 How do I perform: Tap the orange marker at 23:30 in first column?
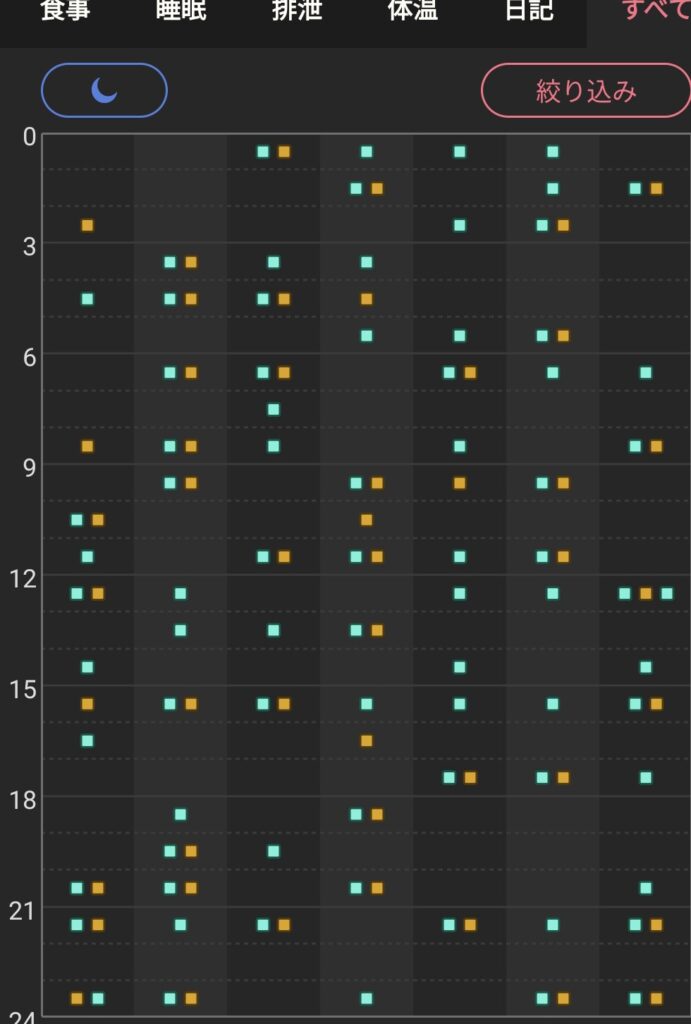tap(77, 998)
